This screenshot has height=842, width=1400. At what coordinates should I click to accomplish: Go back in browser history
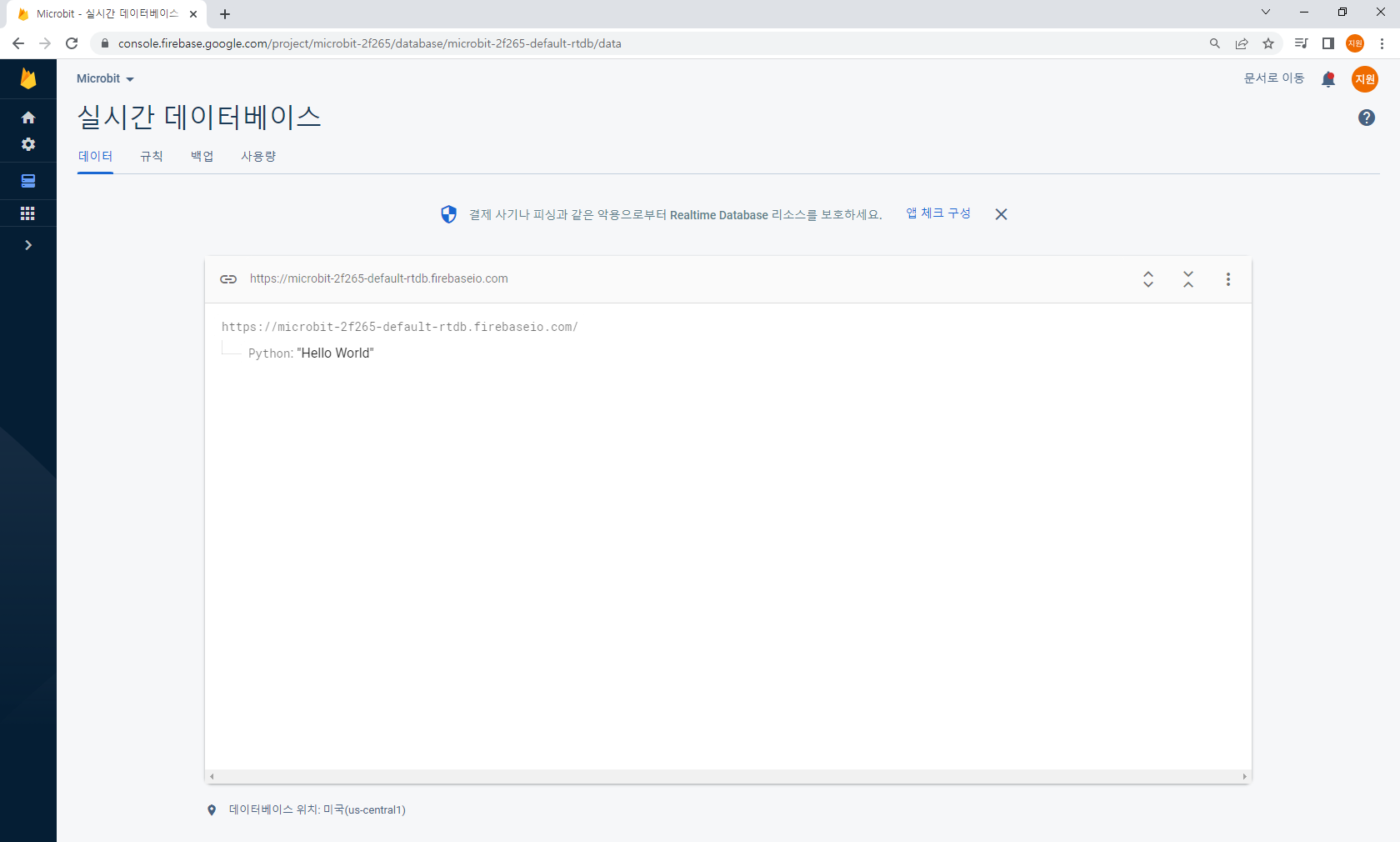click(x=18, y=43)
